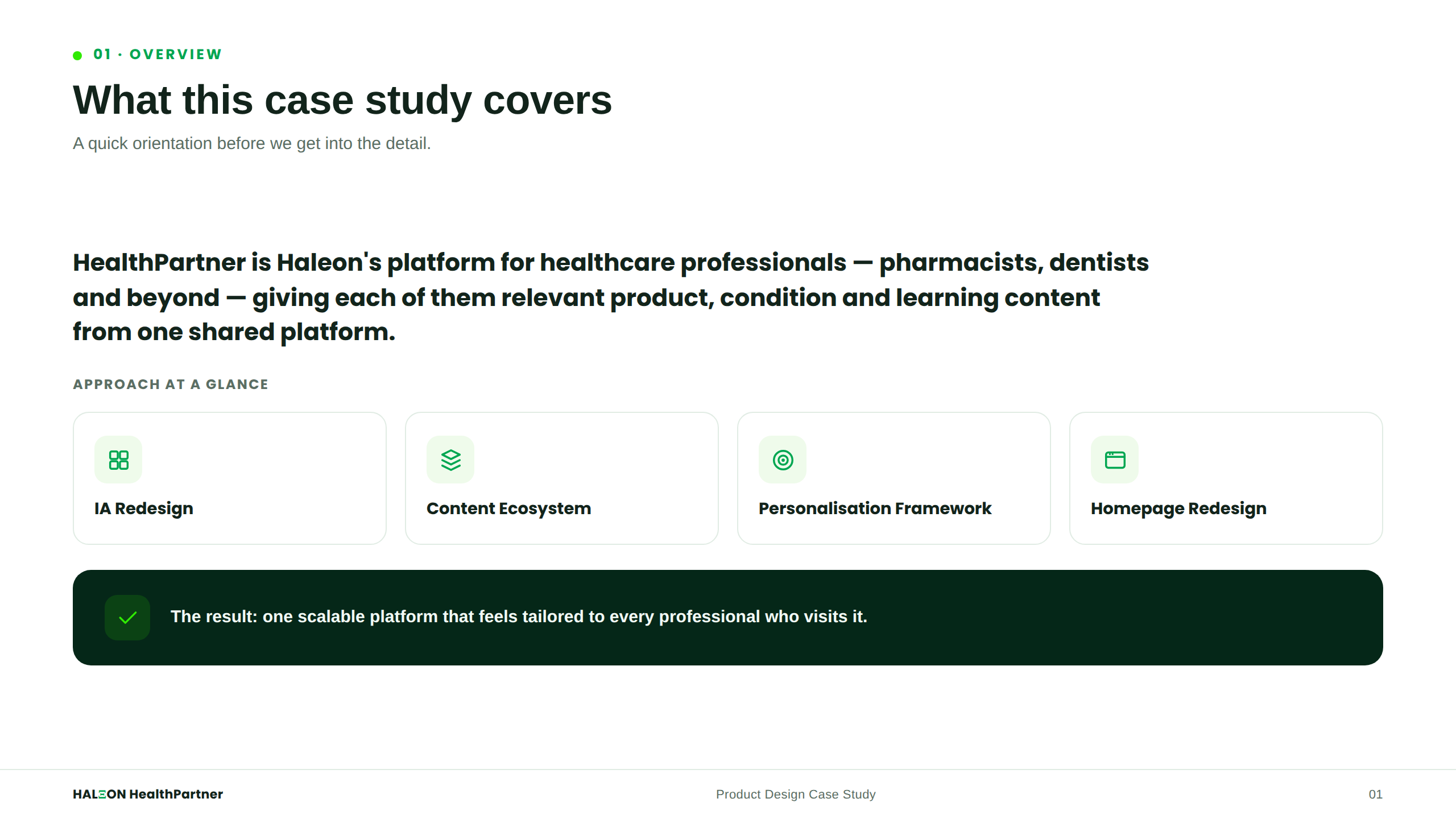
Task: Click the page number 01 in footer
Action: pyautogui.click(x=1375, y=795)
